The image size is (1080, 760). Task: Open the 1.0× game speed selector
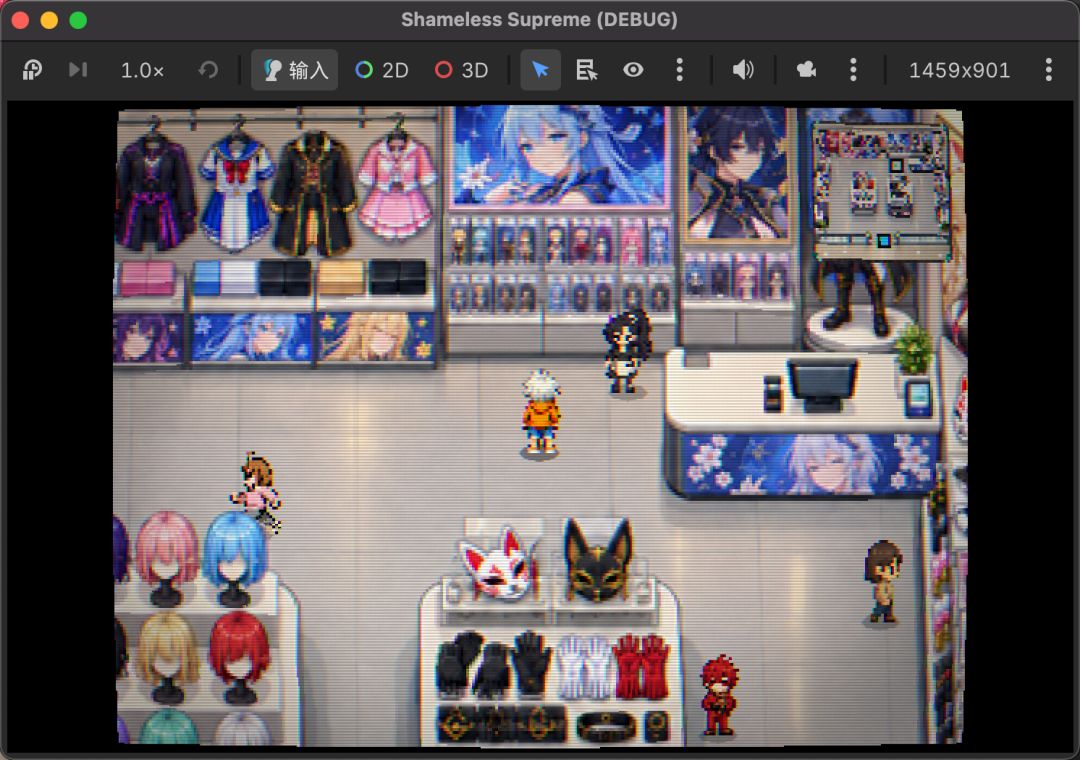142,70
